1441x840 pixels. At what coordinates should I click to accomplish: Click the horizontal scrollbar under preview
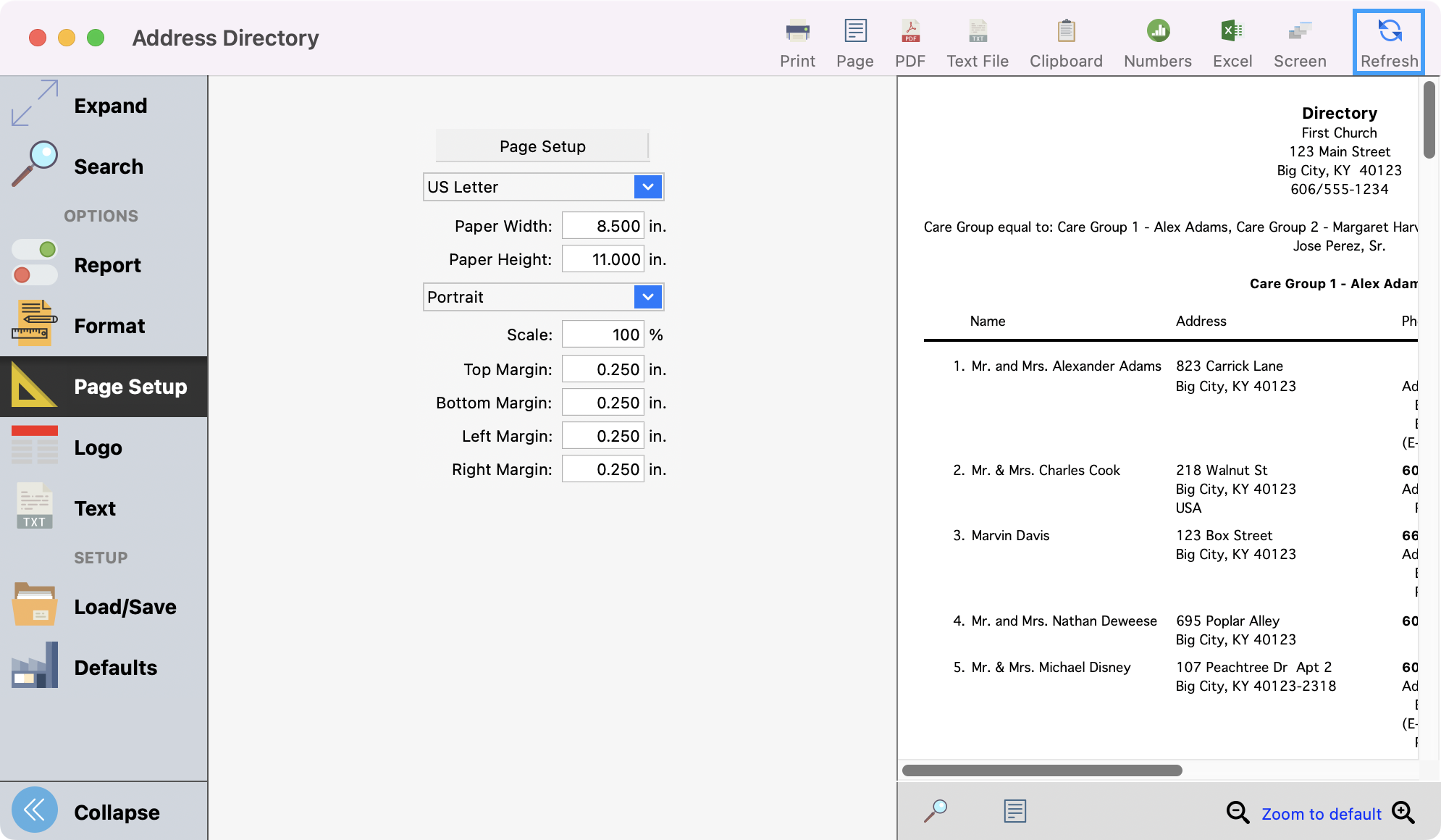point(1042,770)
